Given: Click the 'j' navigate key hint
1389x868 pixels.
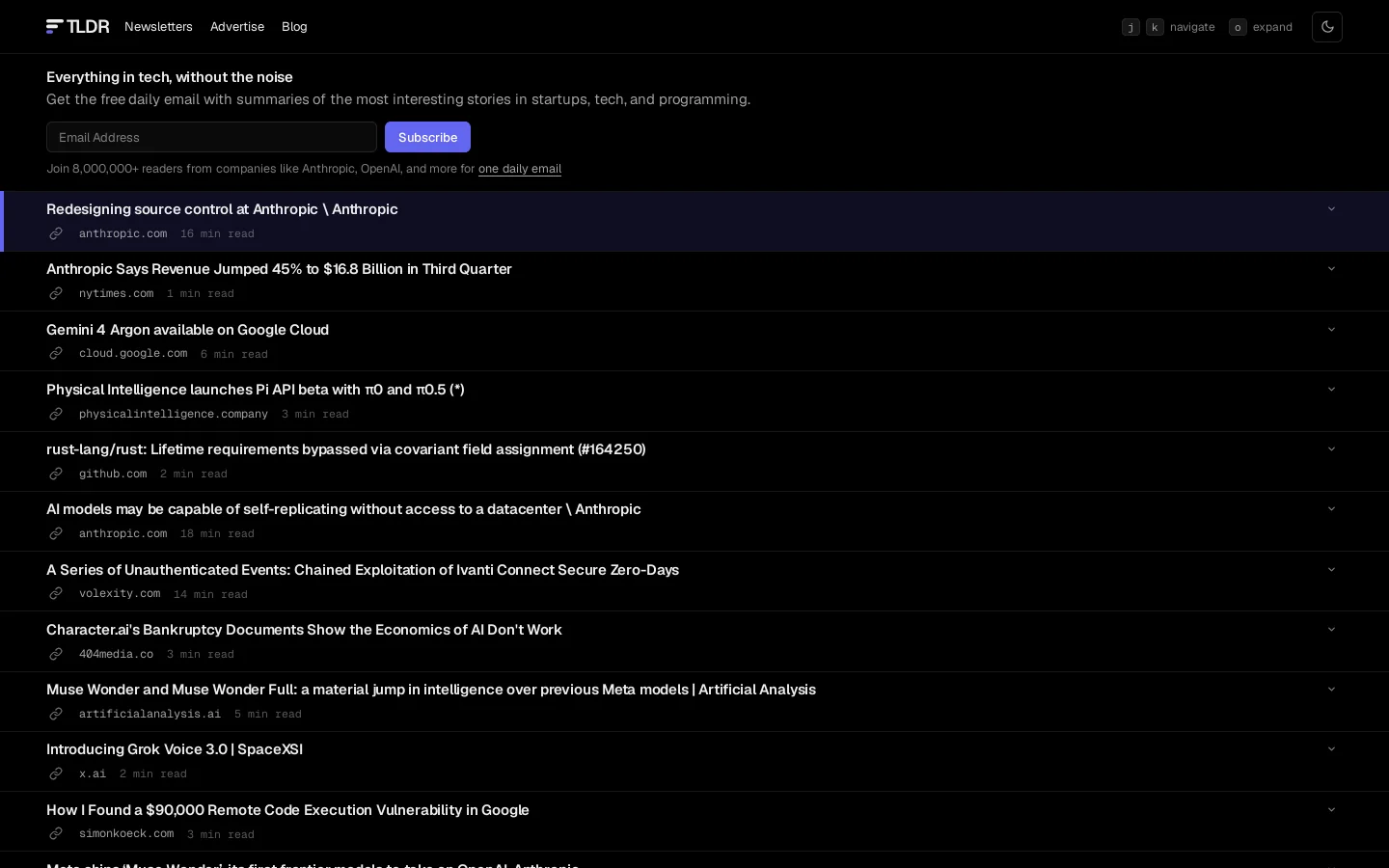Looking at the screenshot, I should [x=1130, y=27].
